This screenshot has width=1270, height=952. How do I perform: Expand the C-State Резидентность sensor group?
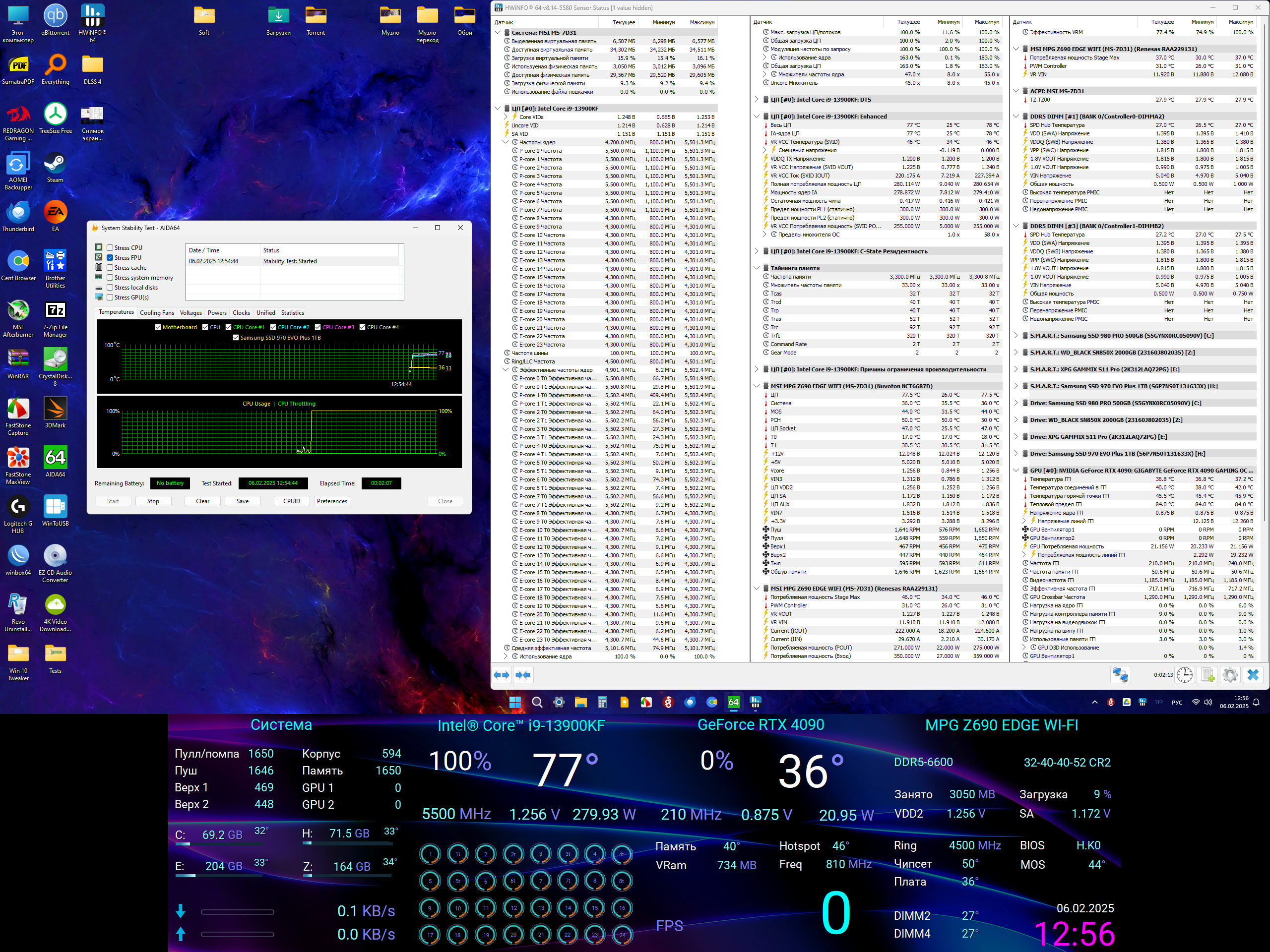[x=757, y=251]
